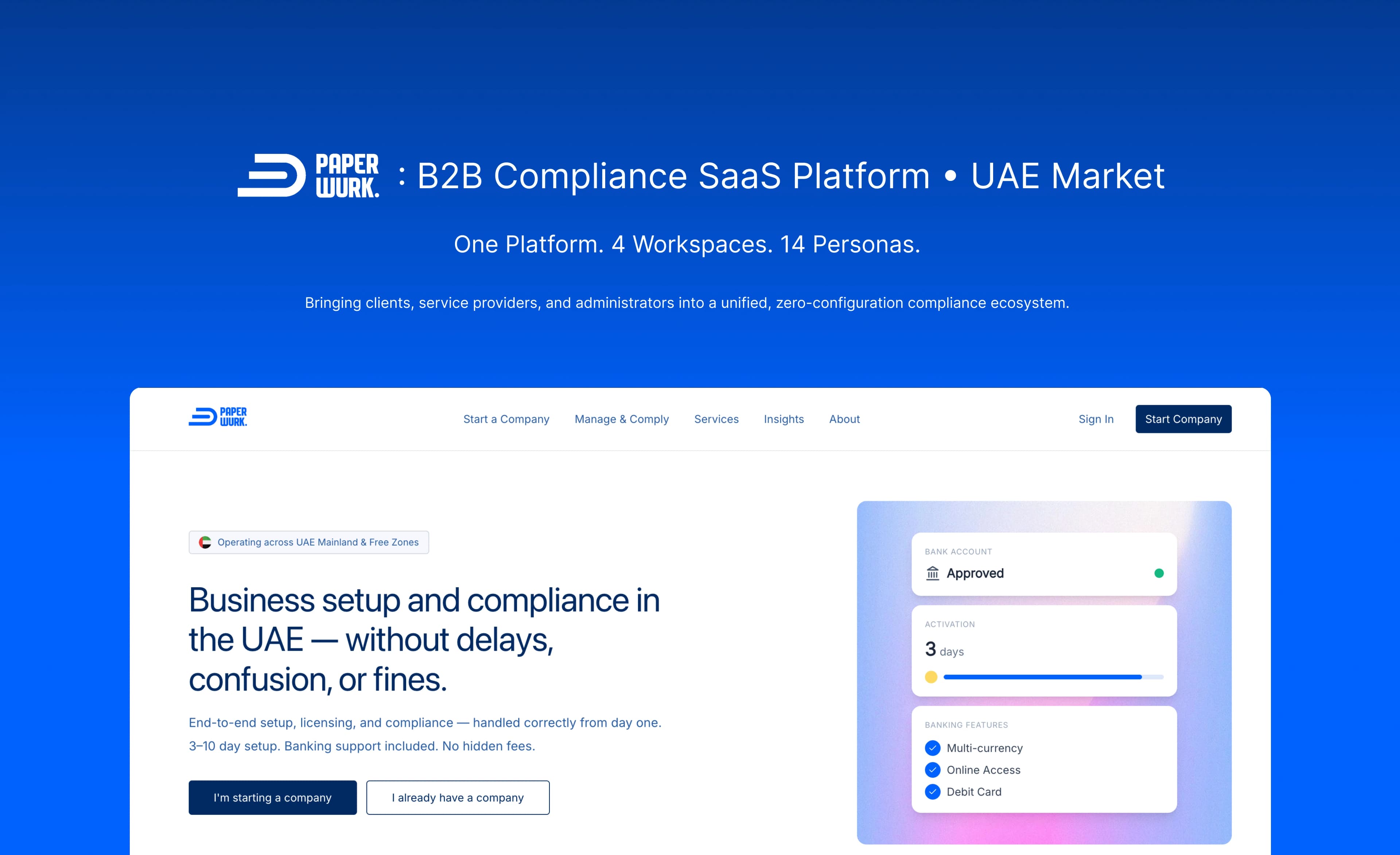Click the green status dot on the Bank Account card
1400x855 pixels.
[1159, 573]
